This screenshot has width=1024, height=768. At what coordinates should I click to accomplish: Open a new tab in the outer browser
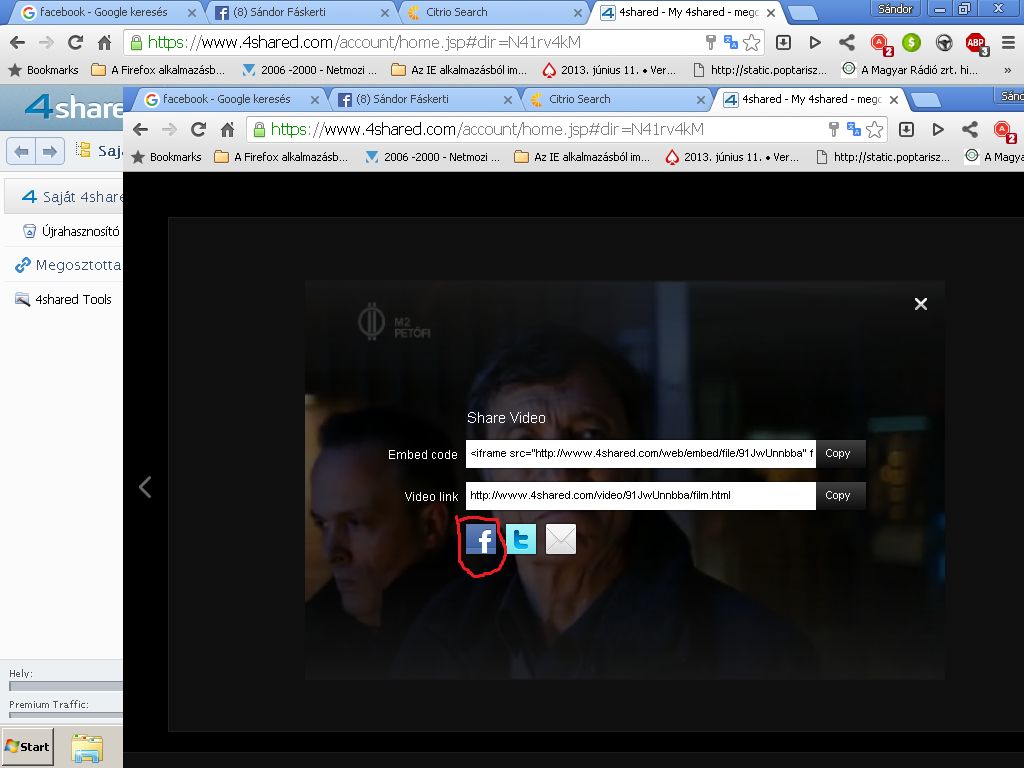[803, 12]
